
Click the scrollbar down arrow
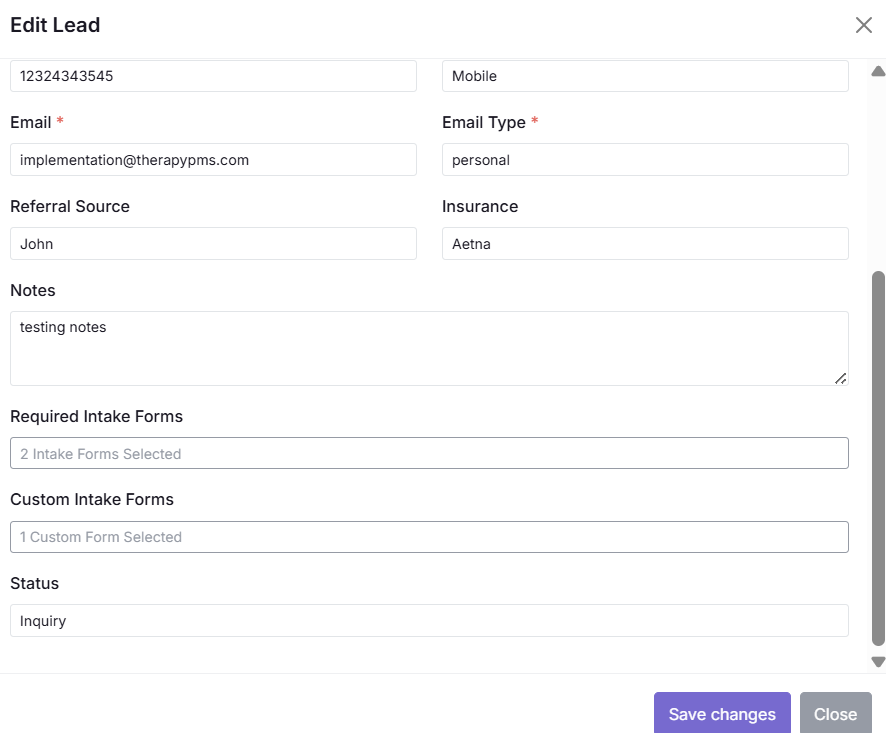tap(878, 661)
